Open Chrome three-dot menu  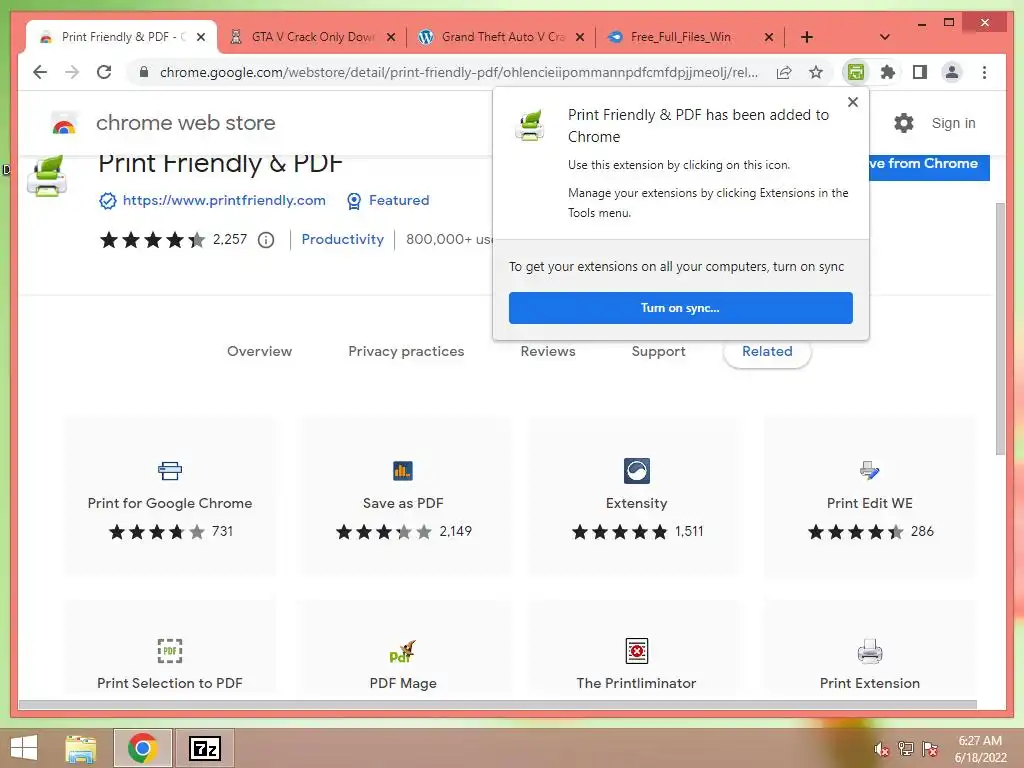coord(984,72)
